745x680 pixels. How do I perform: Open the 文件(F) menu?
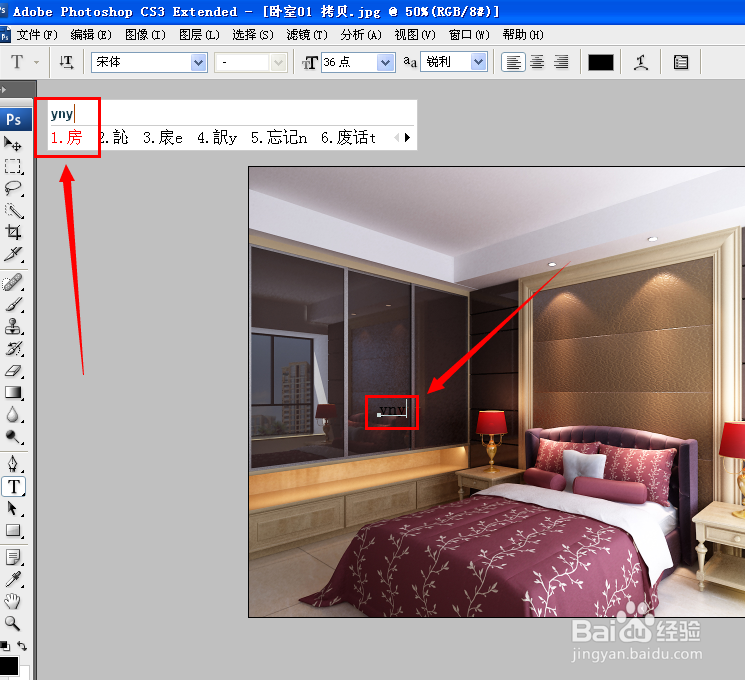37,35
